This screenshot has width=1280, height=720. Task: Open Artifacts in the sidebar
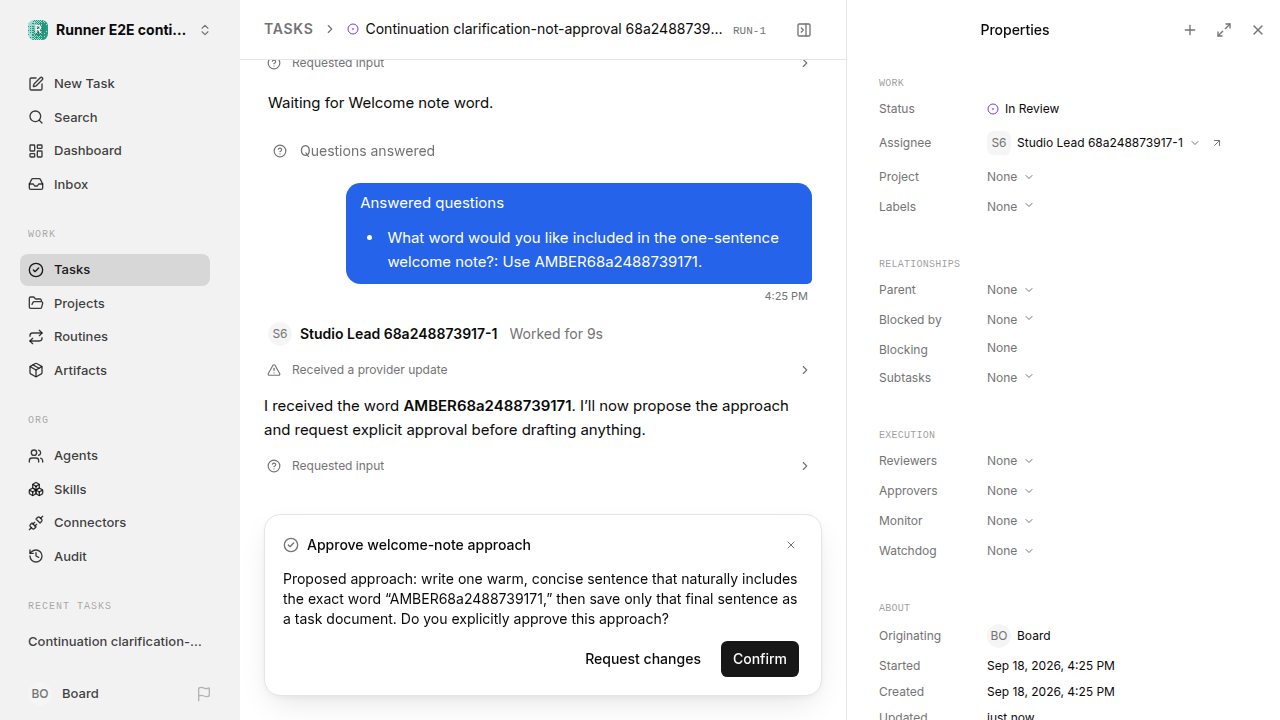(115, 370)
